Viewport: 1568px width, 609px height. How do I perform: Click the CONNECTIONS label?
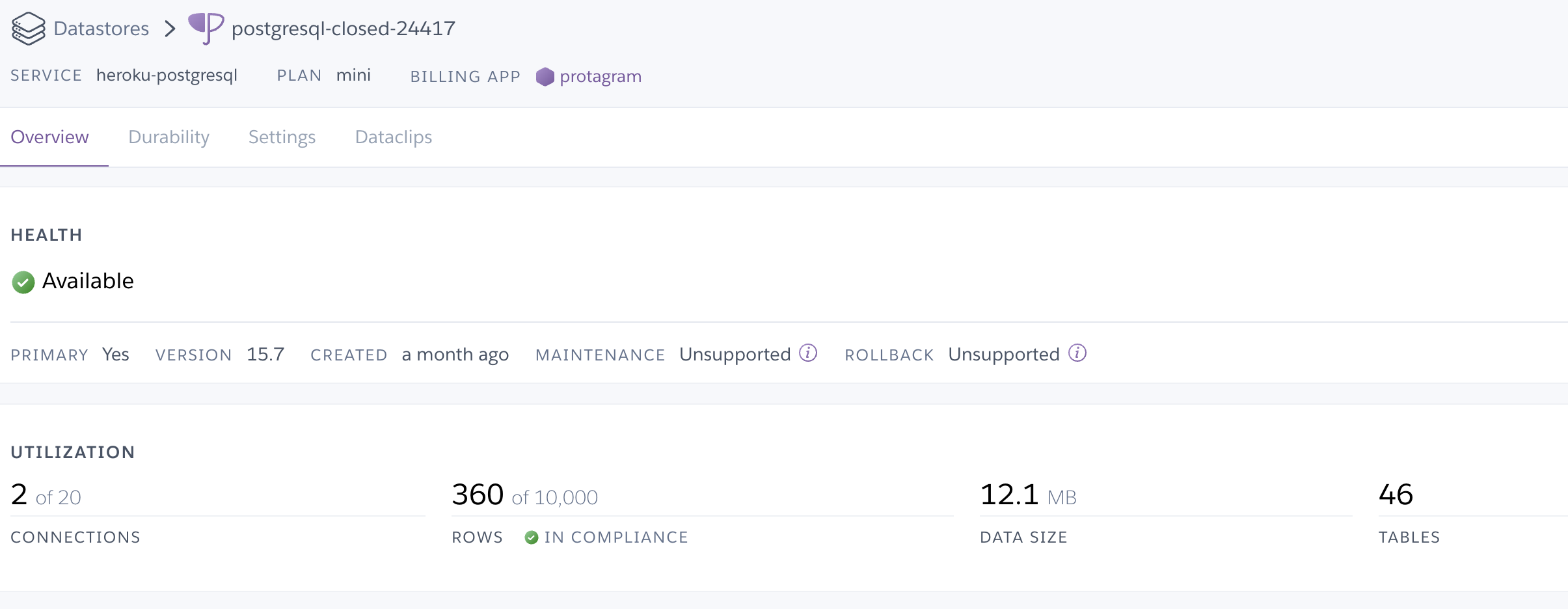tap(75, 537)
